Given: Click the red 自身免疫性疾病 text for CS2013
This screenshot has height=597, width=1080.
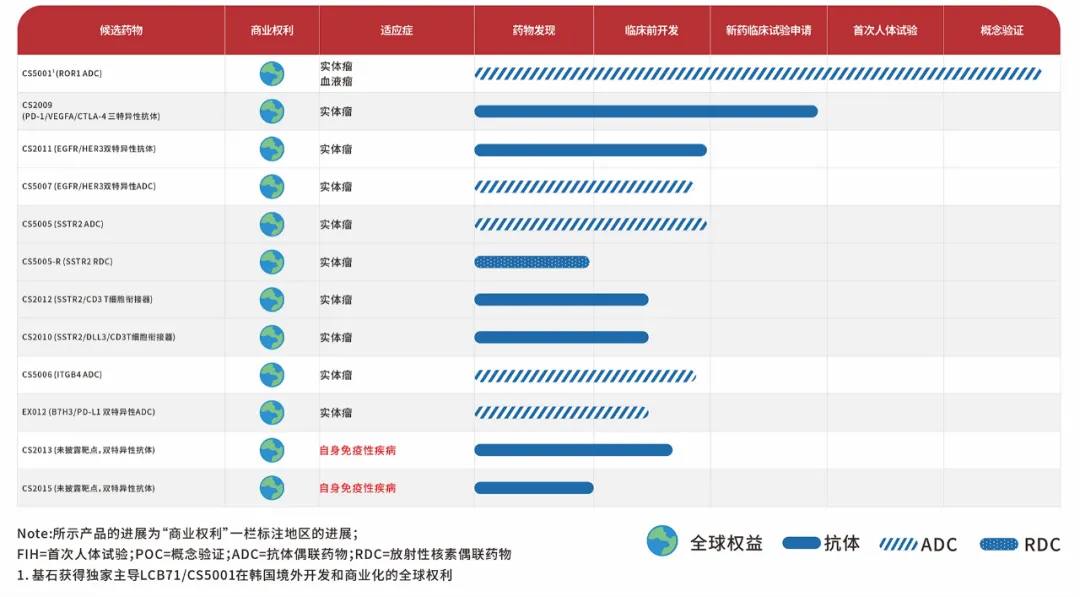Looking at the screenshot, I should tap(357, 451).
